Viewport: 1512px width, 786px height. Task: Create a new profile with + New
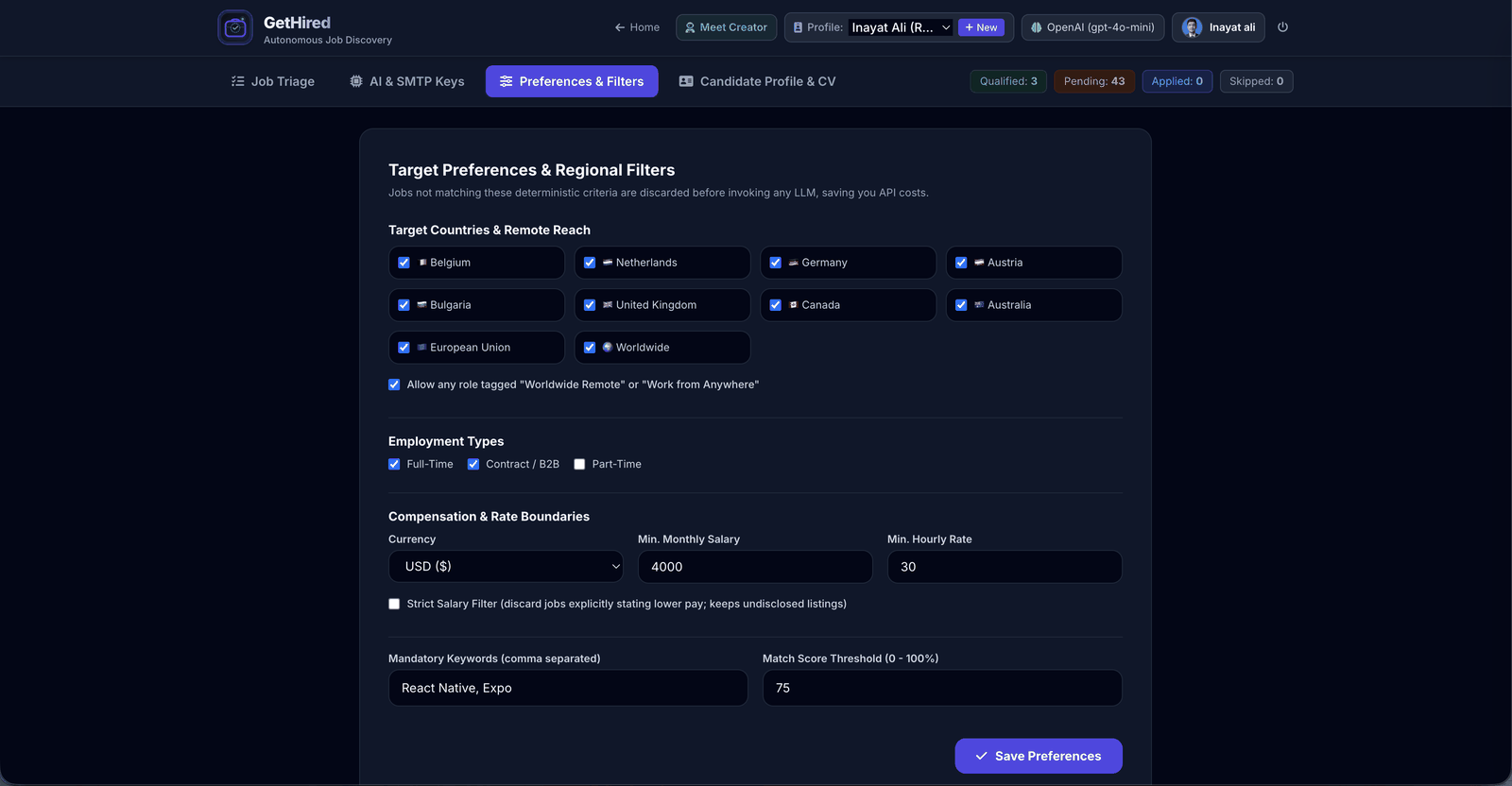coord(981,27)
